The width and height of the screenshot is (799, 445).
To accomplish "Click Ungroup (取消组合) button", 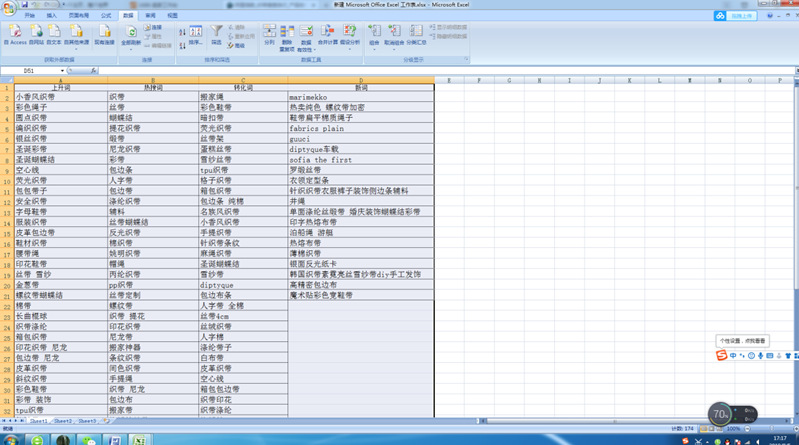I will coord(394,37).
